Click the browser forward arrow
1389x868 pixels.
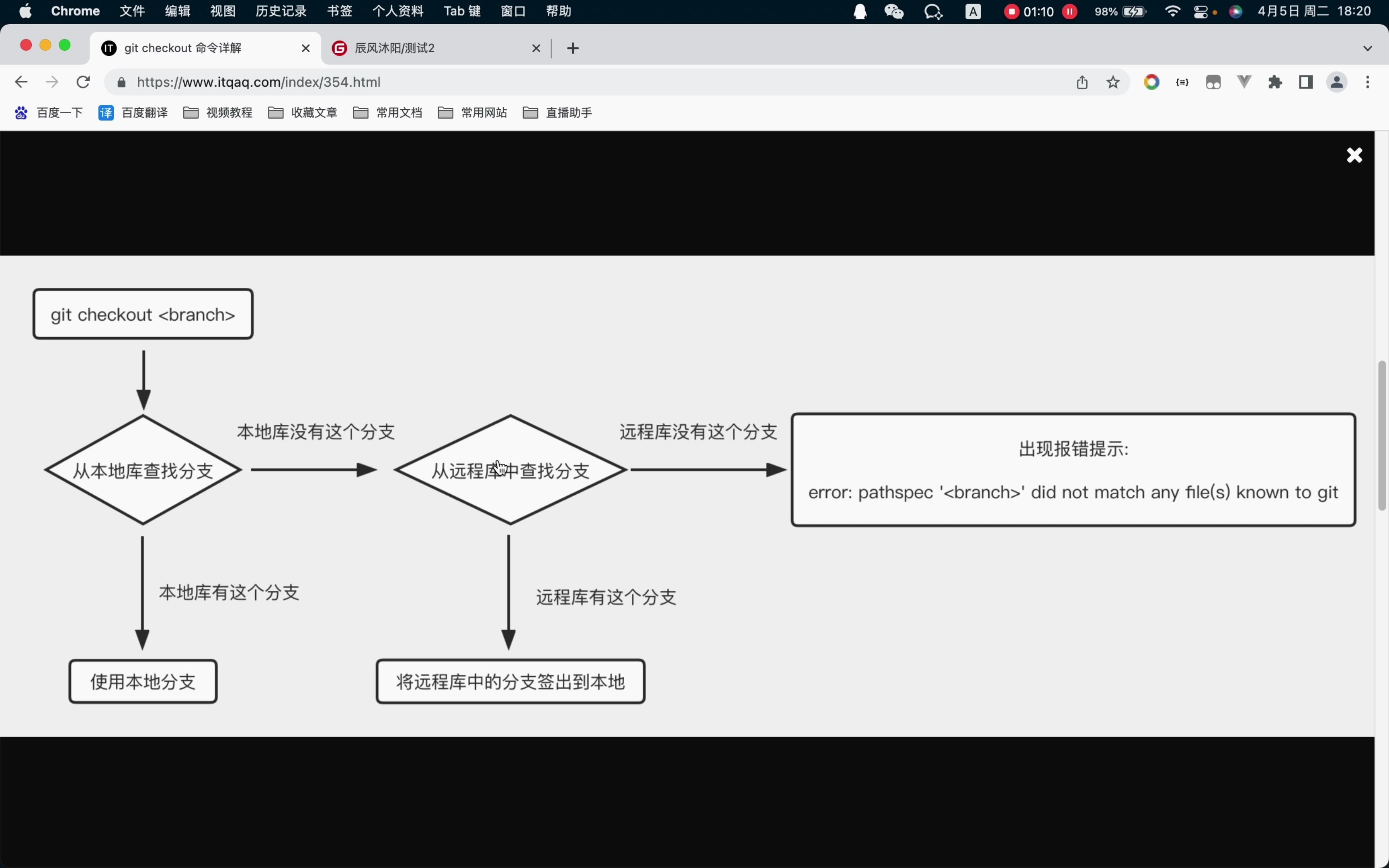point(52,82)
